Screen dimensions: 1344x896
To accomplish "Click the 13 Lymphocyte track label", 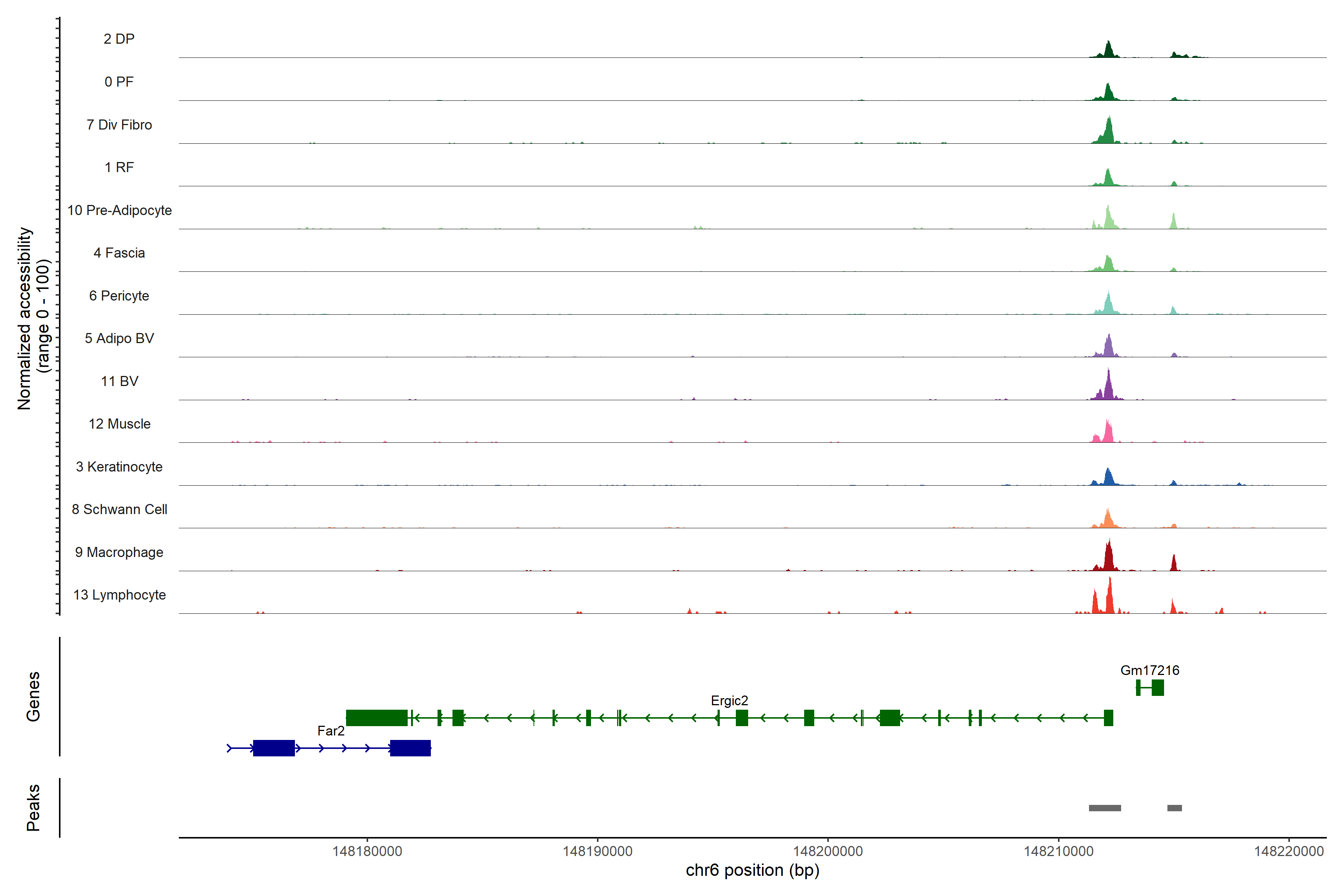I will (119, 595).
